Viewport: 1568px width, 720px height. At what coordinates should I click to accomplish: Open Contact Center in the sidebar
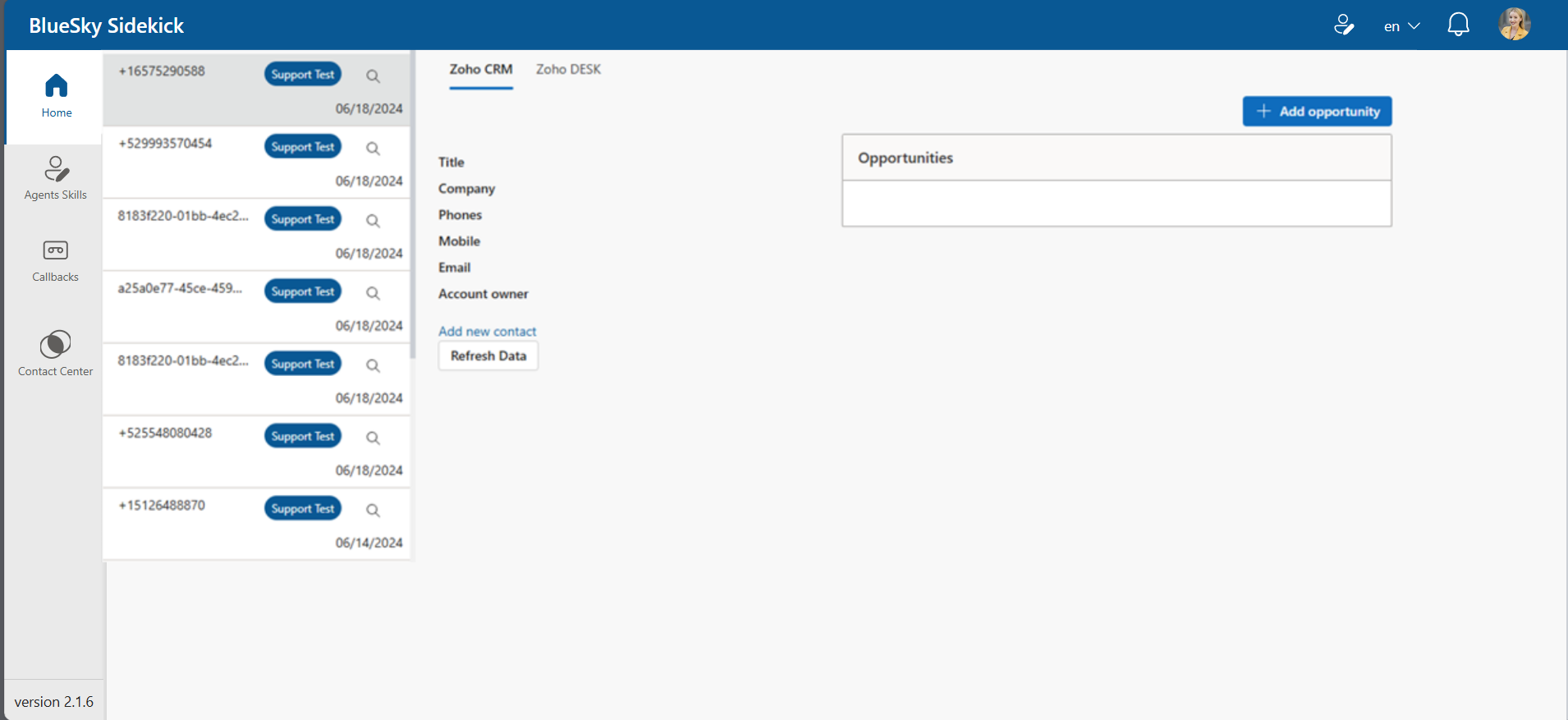(56, 353)
